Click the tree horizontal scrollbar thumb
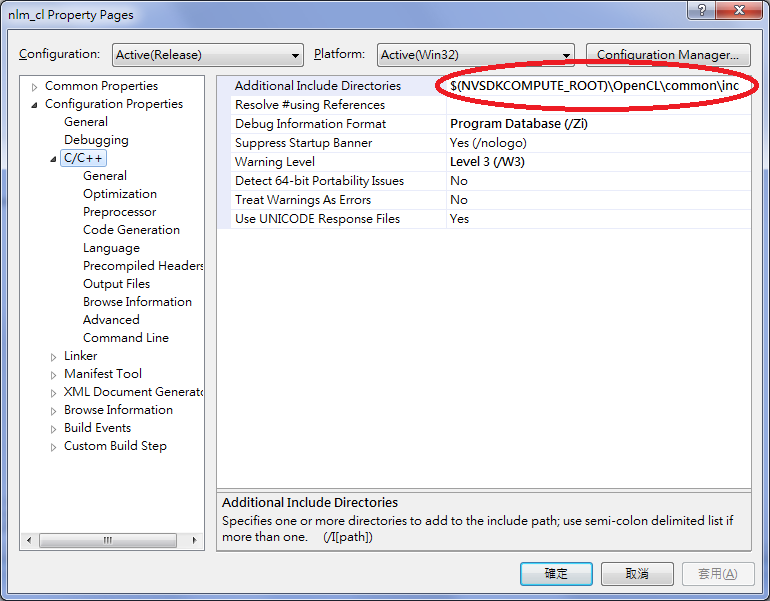This screenshot has width=770, height=601. [108, 541]
